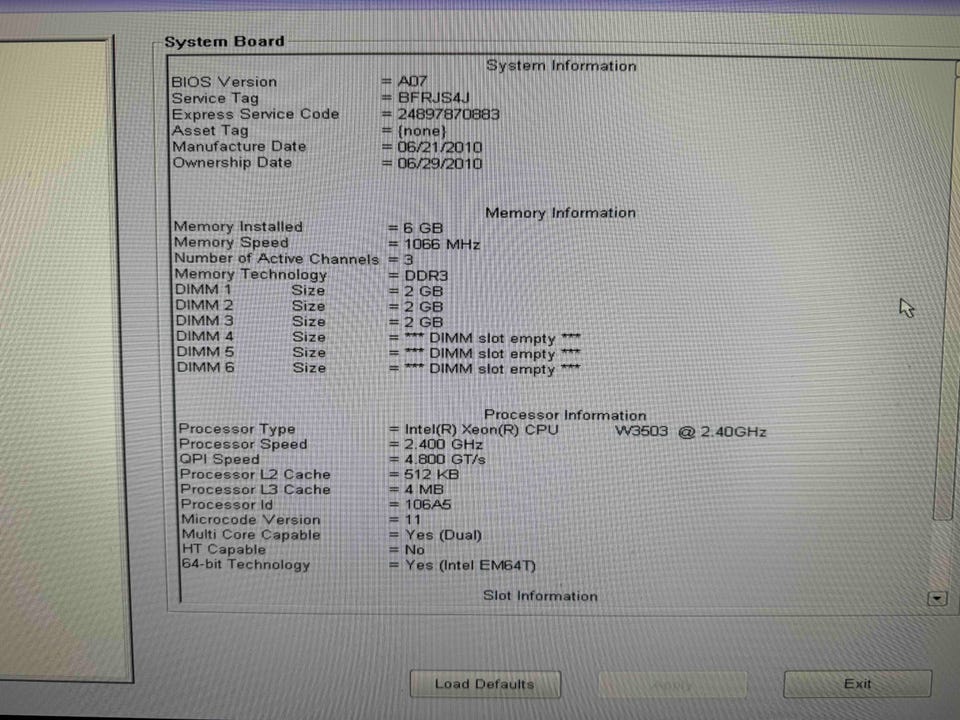Click the Processor Id value 106A5
960x720 pixels.
tap(428, 505)
